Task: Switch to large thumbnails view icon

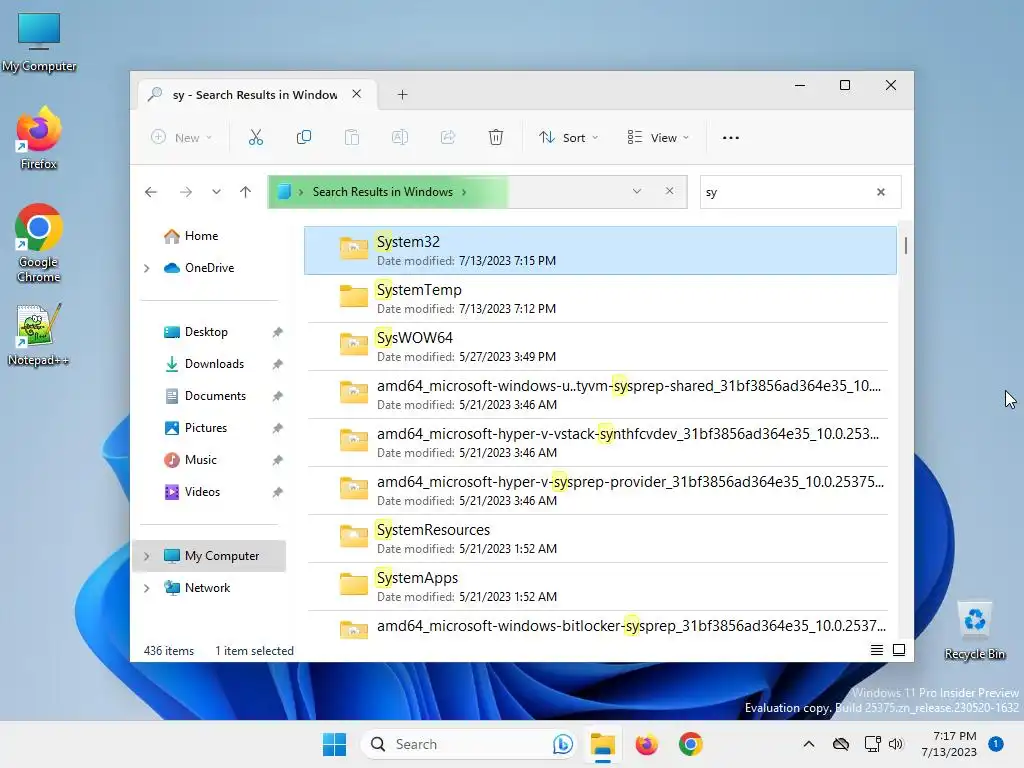Action: point(899,650)
